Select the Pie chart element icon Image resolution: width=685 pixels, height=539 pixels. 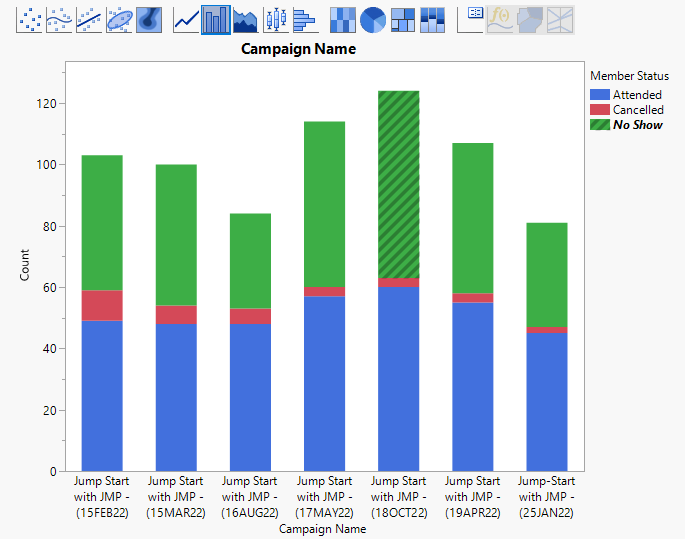(373, 20)
